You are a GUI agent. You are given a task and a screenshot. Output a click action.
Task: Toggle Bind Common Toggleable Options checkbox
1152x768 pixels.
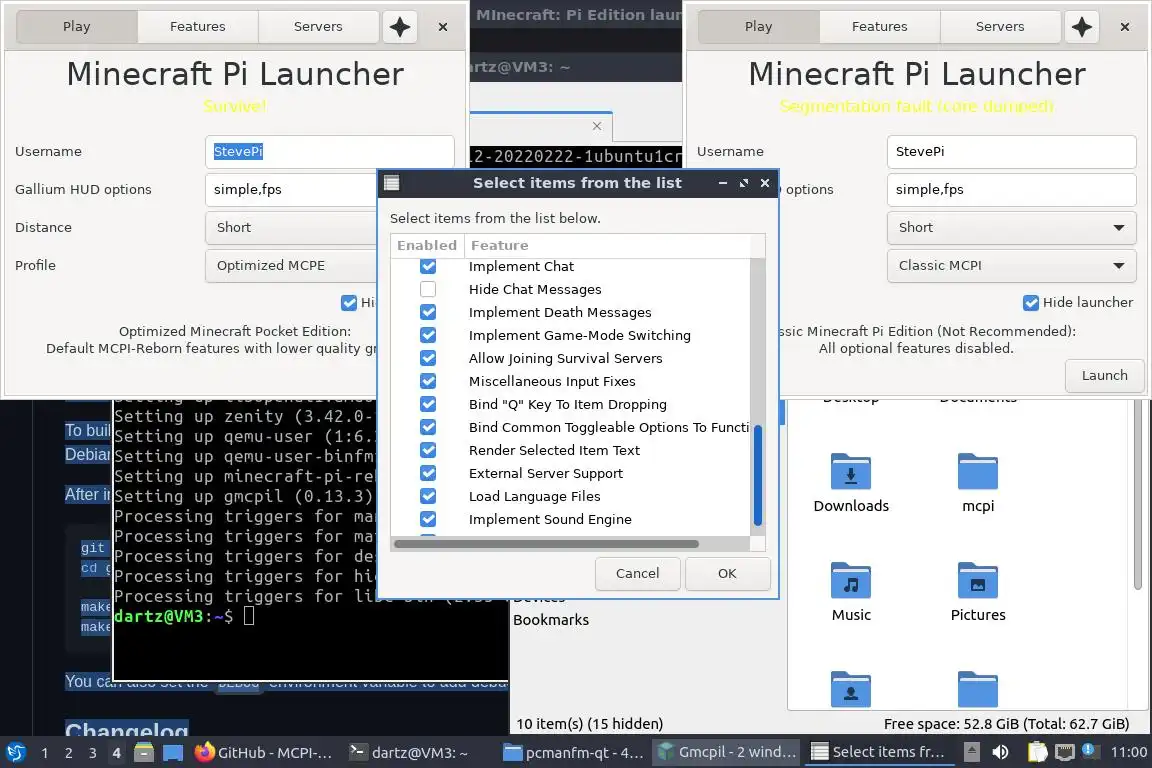(428, 427)
